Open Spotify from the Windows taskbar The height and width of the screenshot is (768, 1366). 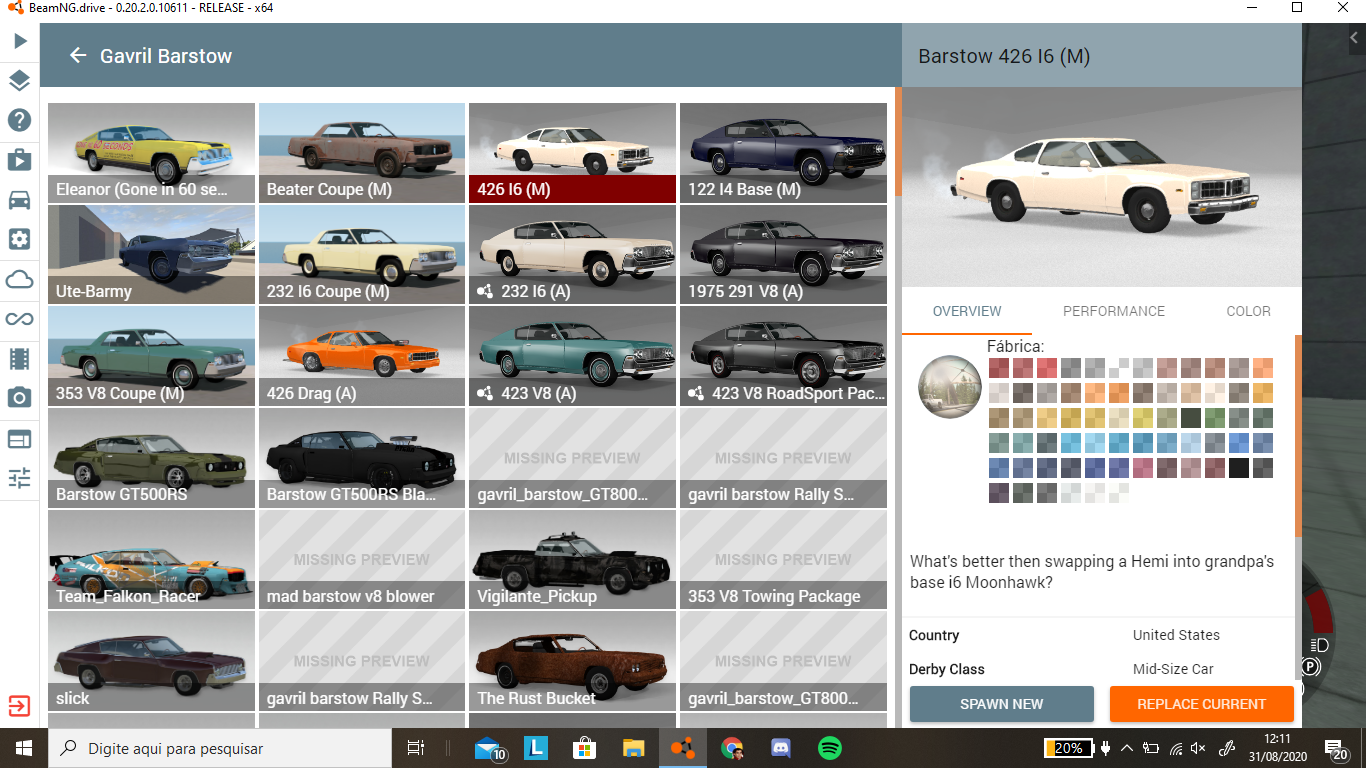[x=829, y=748]
